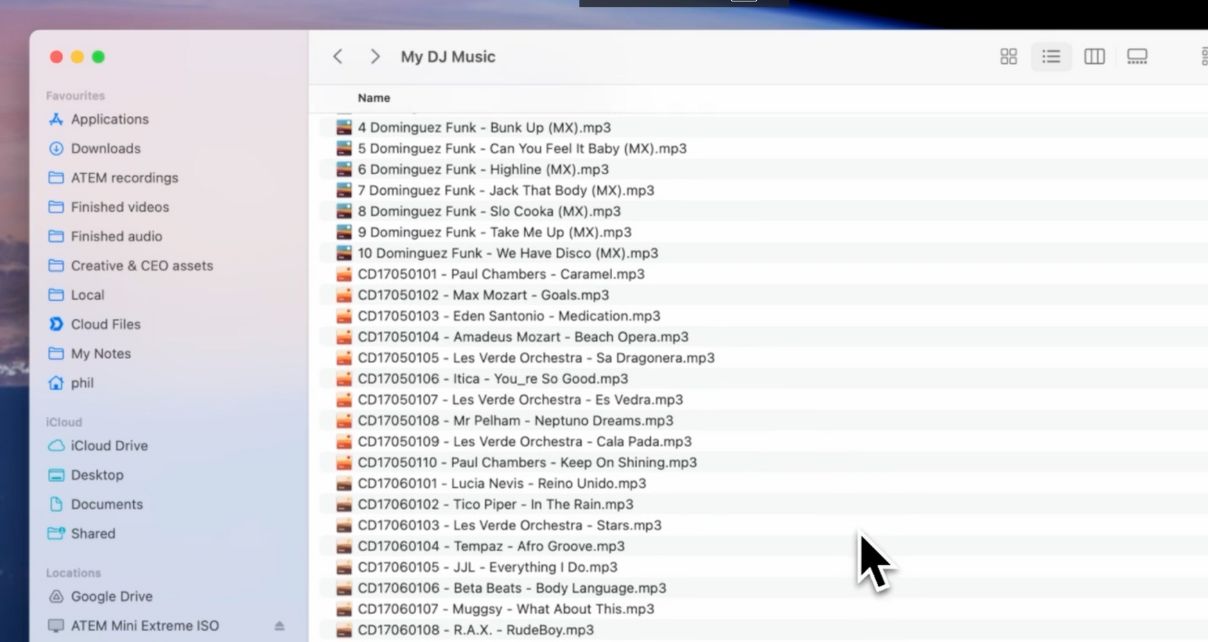Click the My DJ Music window title
The height and width of the screenshot is (642, 1208).
point(448,57)
